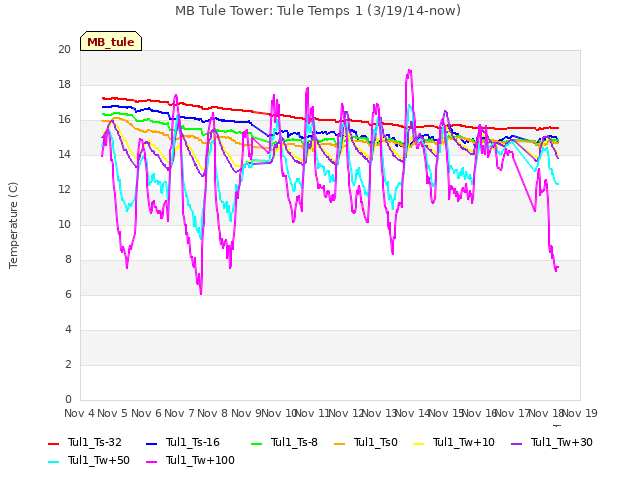Click the Nov 6 x-axis tick label

click(x=147, y=413)
